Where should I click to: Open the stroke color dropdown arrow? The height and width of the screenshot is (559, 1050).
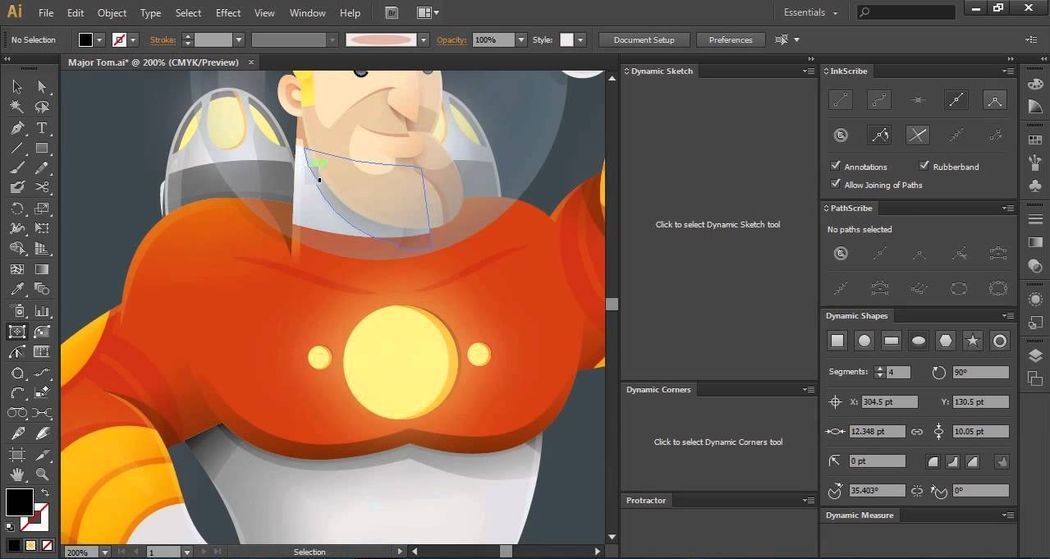(x=133, y=40)
